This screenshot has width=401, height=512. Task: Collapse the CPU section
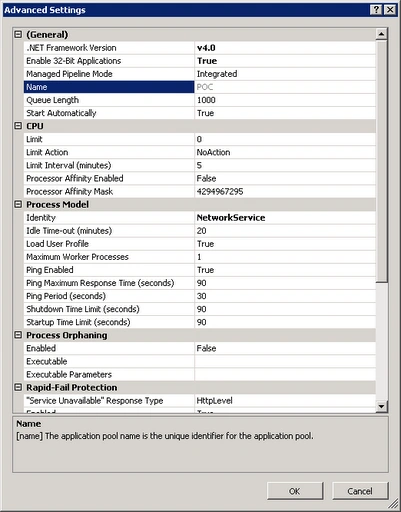point(18,126)
